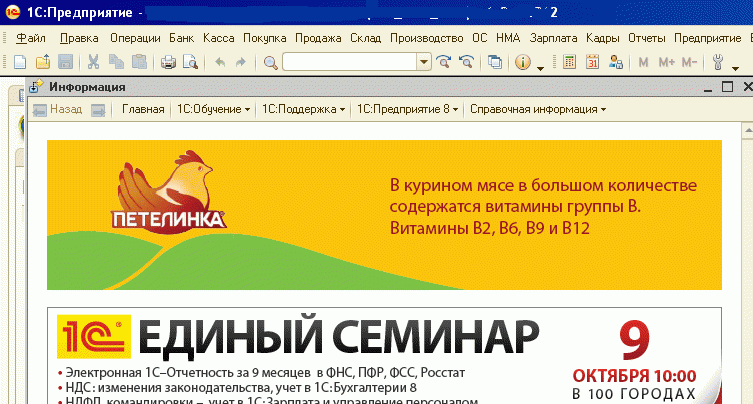This screenshot has width=753, height=404.
Task: Open the Покупка menu
Action: (265, 38)
